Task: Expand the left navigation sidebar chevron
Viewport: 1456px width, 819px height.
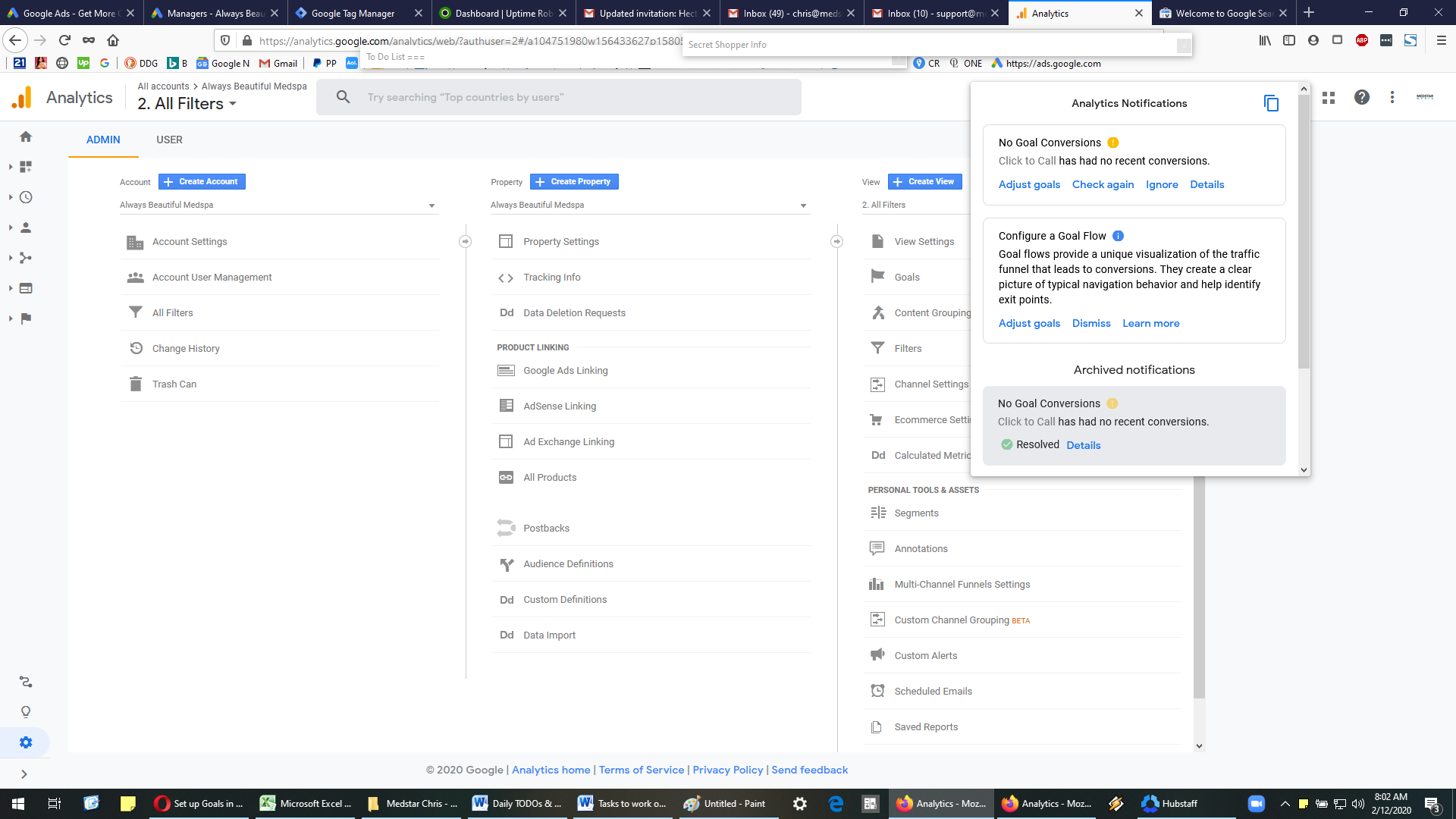Action: [24, 774]
